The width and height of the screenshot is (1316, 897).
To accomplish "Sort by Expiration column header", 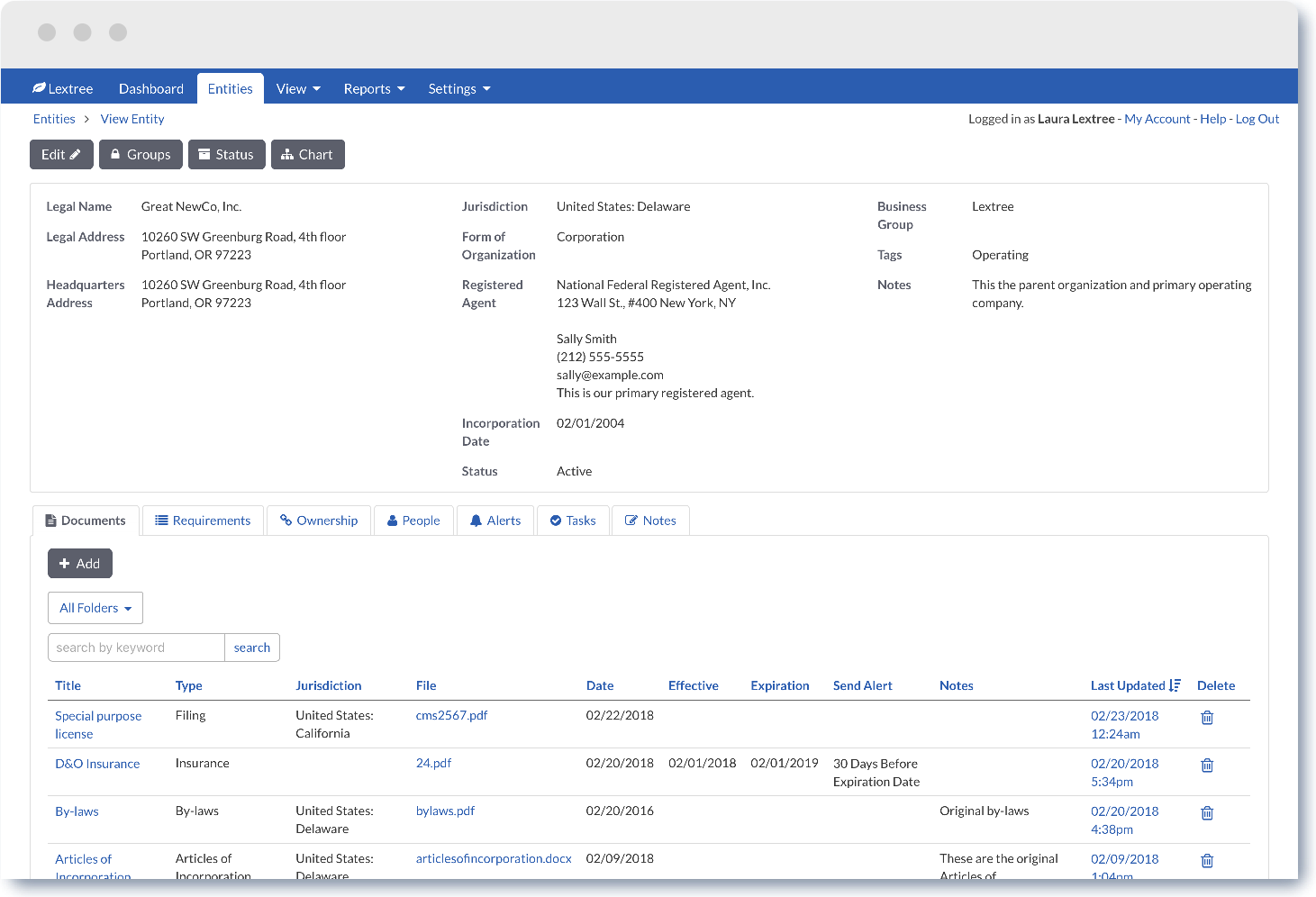I will pyautogui.click(x=780, y=685).
